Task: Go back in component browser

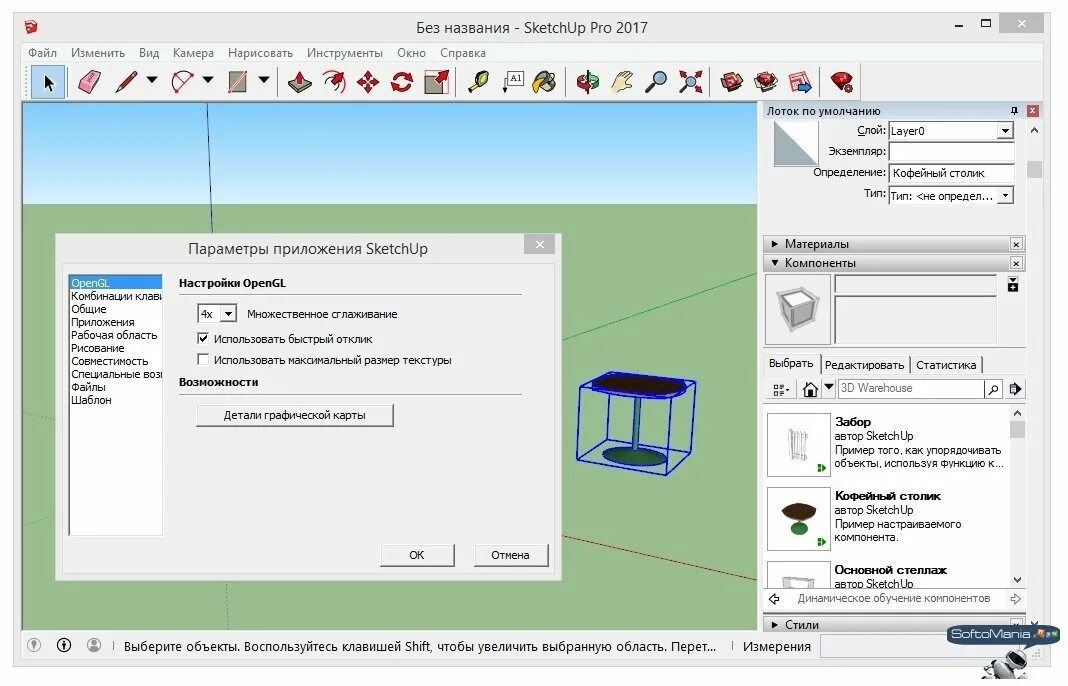Action: coord(774,599)
